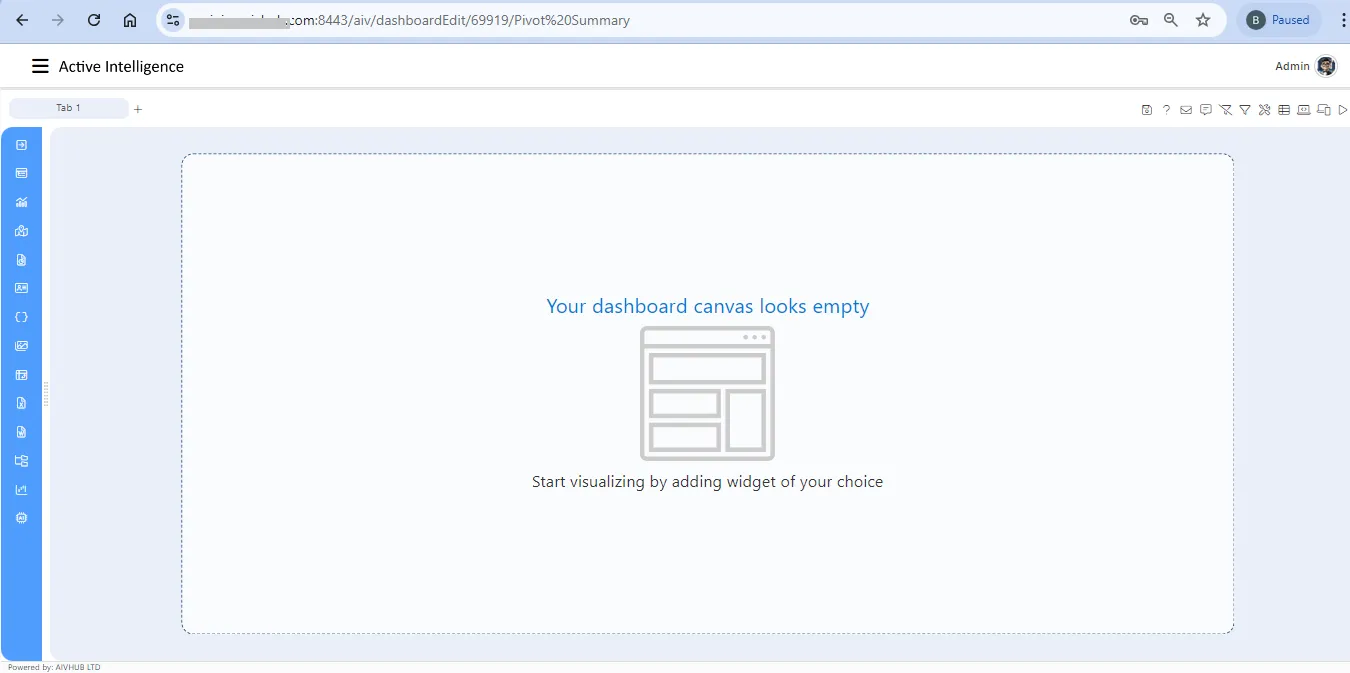Open the hamburger navigation menu
The image size is (1350, 673).
39,66
